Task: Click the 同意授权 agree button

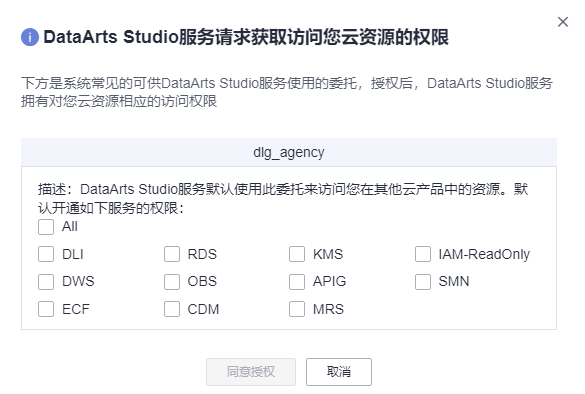Action: [x=251, y=372]
